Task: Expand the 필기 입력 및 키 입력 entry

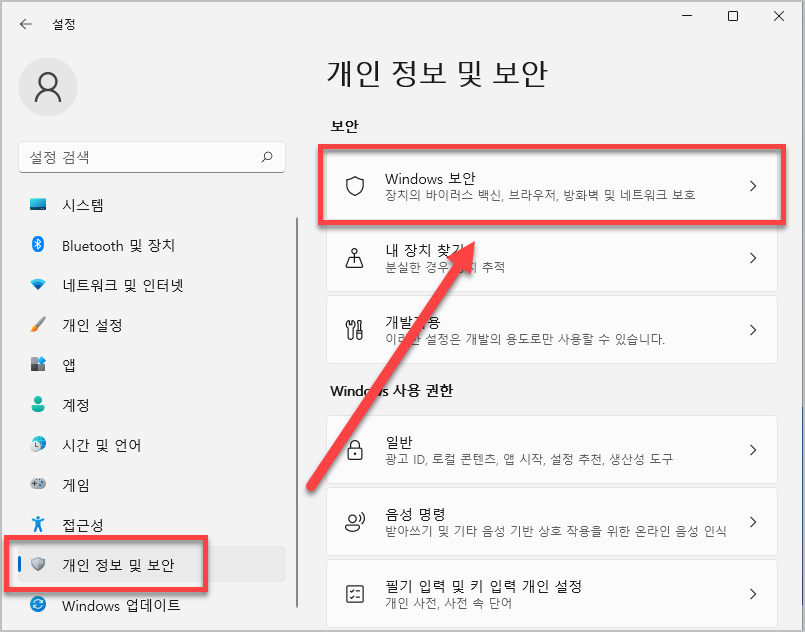Action: (x=550, y=594)
